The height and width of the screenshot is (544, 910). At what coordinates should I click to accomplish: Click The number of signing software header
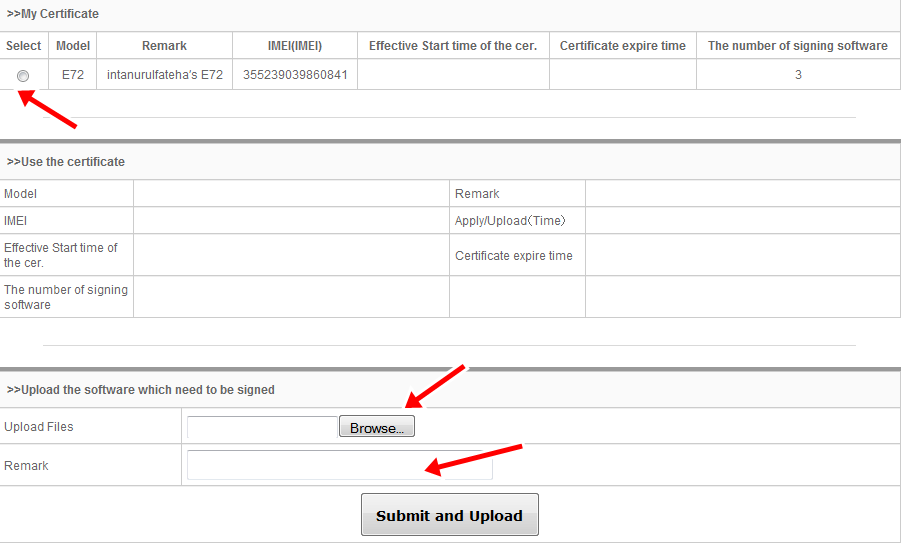pos(798,46)
